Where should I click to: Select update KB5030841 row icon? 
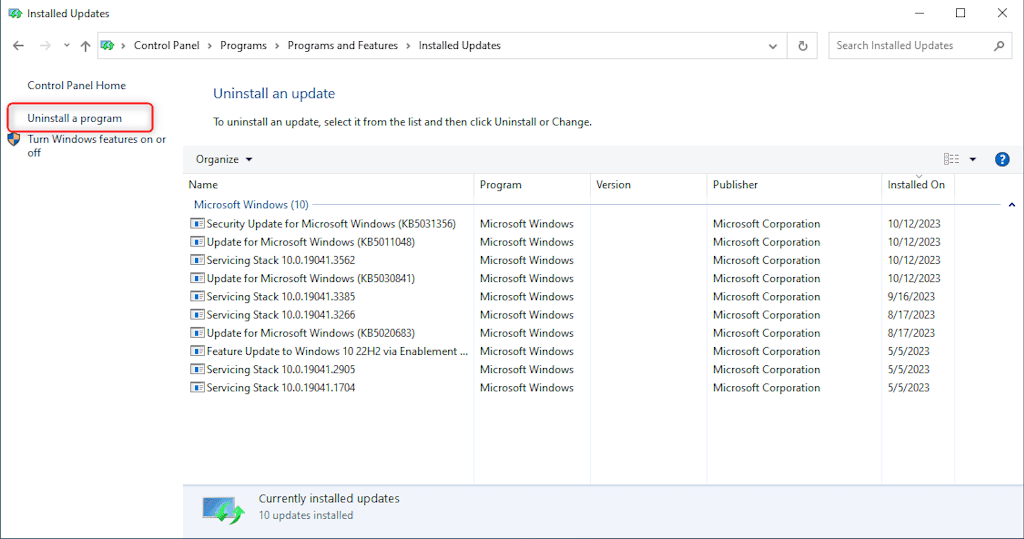(x=197, y=279)
